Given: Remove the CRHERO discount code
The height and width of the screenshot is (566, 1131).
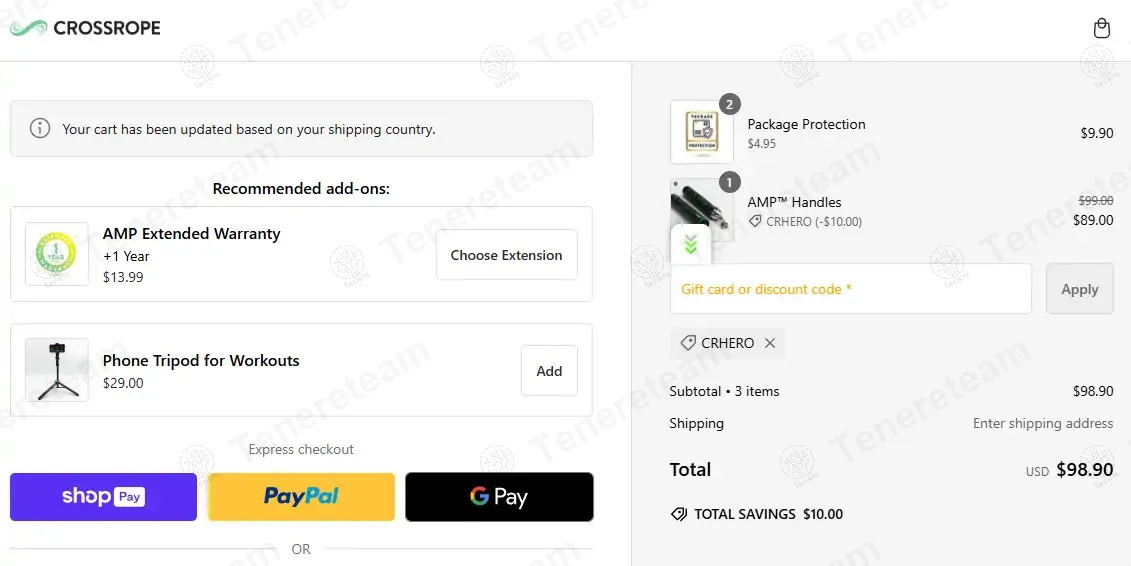Looking at the screenshot, I should pyautogui.click(x=770, y=343).
